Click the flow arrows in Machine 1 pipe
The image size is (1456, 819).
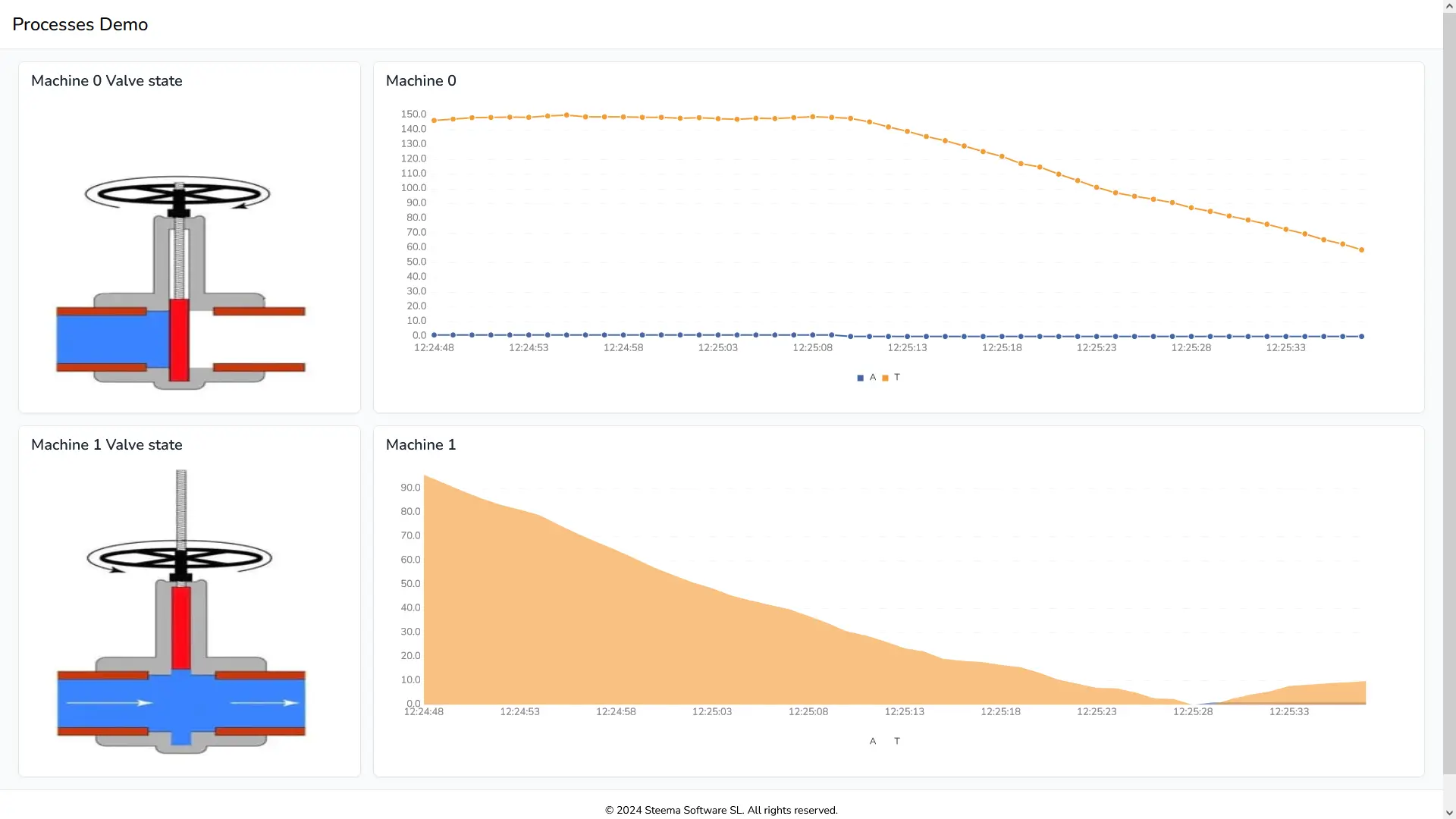pyautogui.click(x=140, y=704)
